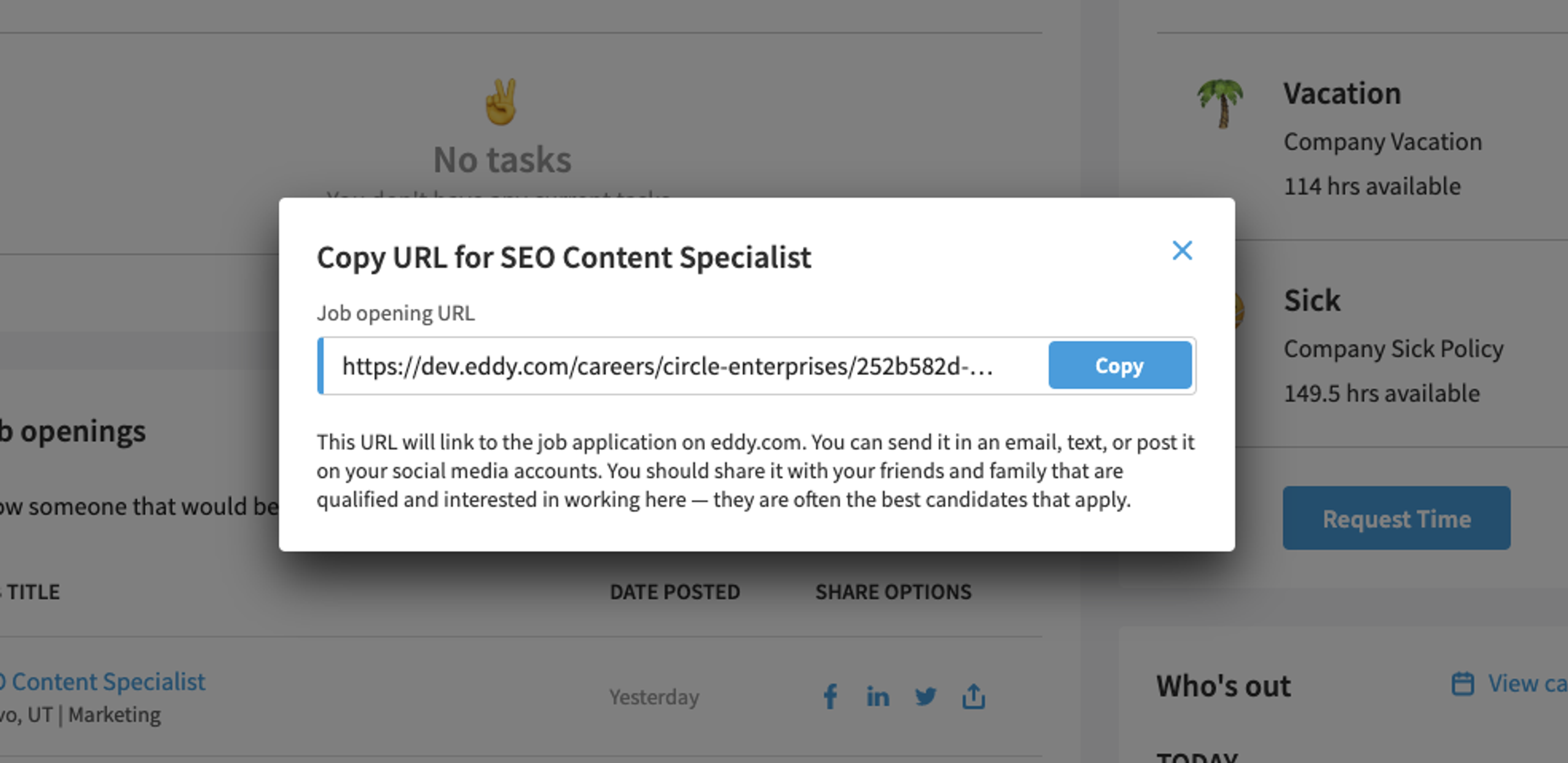Share job opening on Facebook

point(830,697)
